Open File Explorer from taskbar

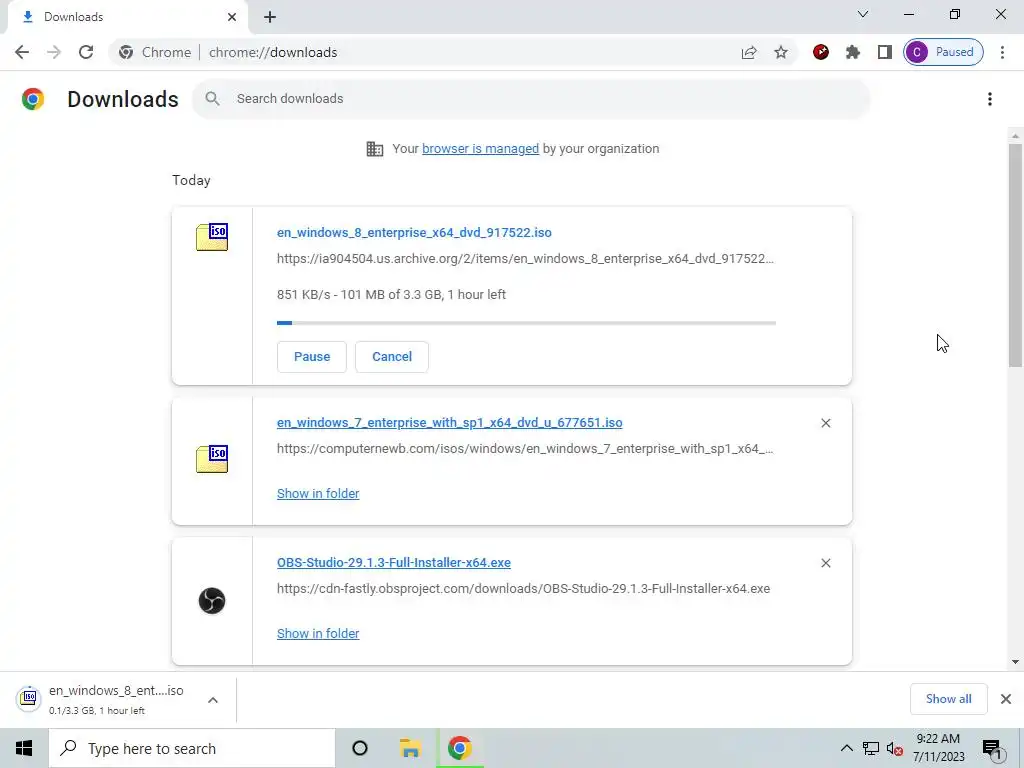pos(410,748)
